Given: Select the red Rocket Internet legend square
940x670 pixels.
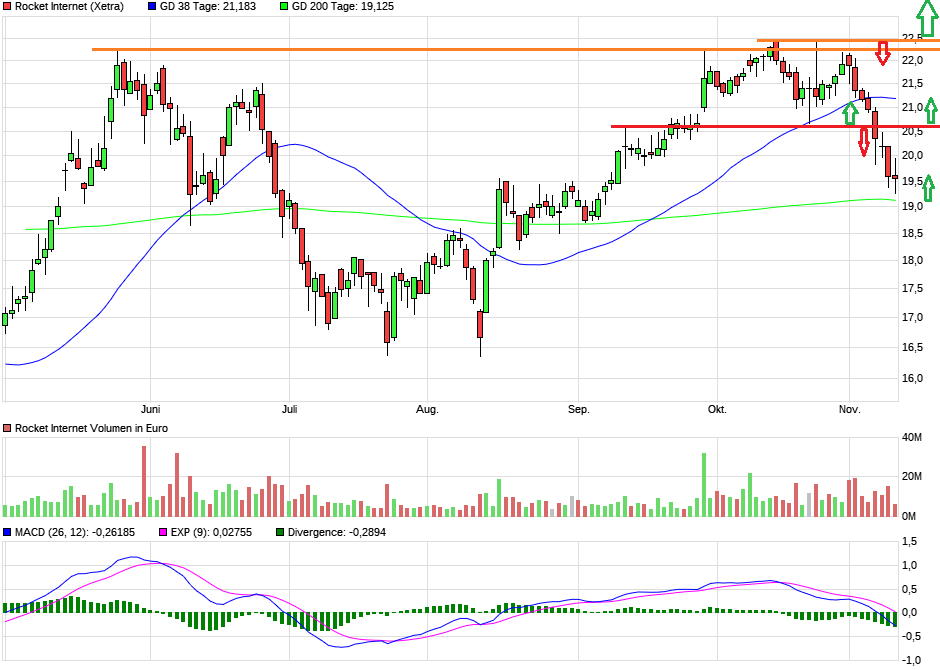Looking at the screenshot, I should 5,6.
